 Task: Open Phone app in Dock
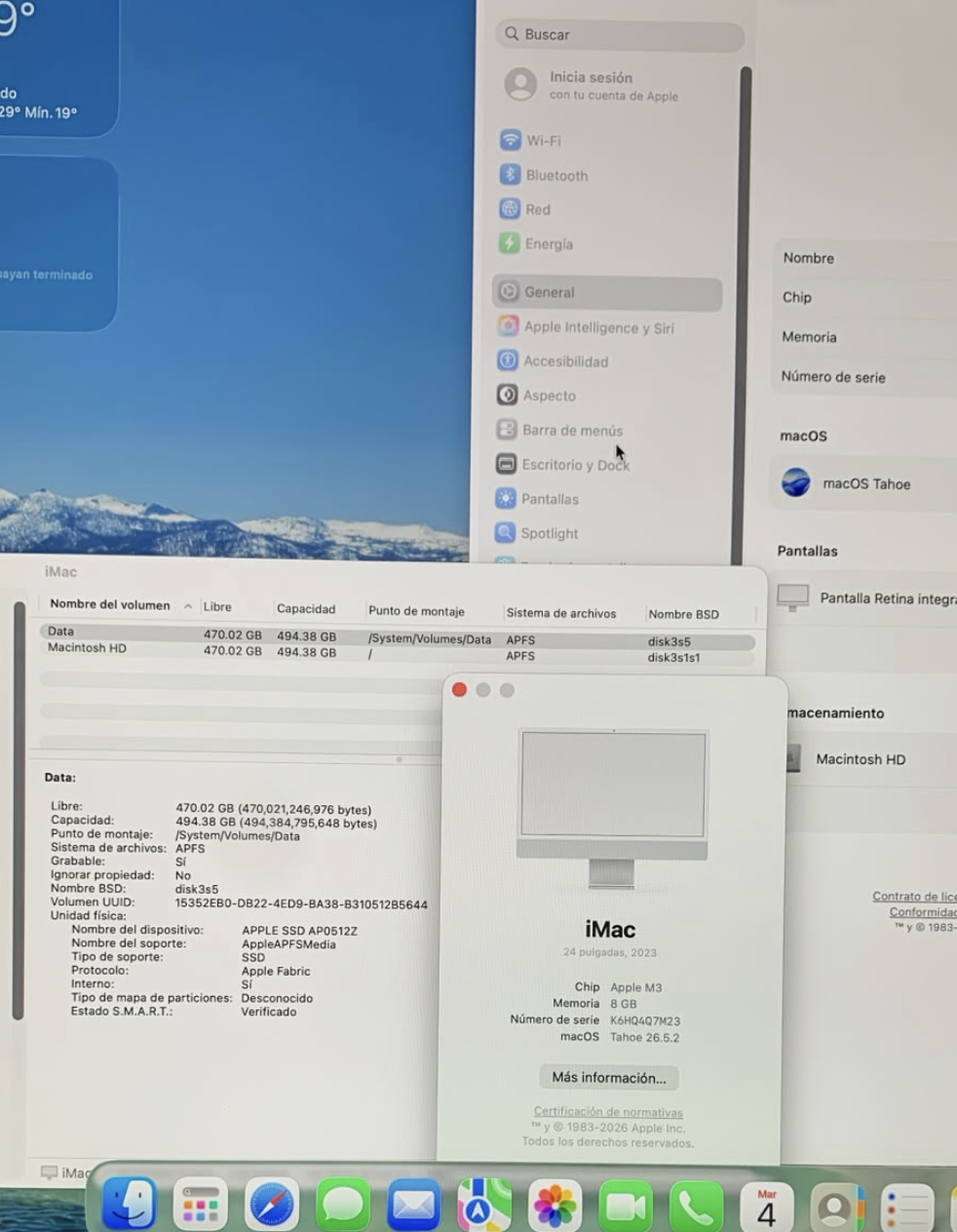coord(697,1208)
